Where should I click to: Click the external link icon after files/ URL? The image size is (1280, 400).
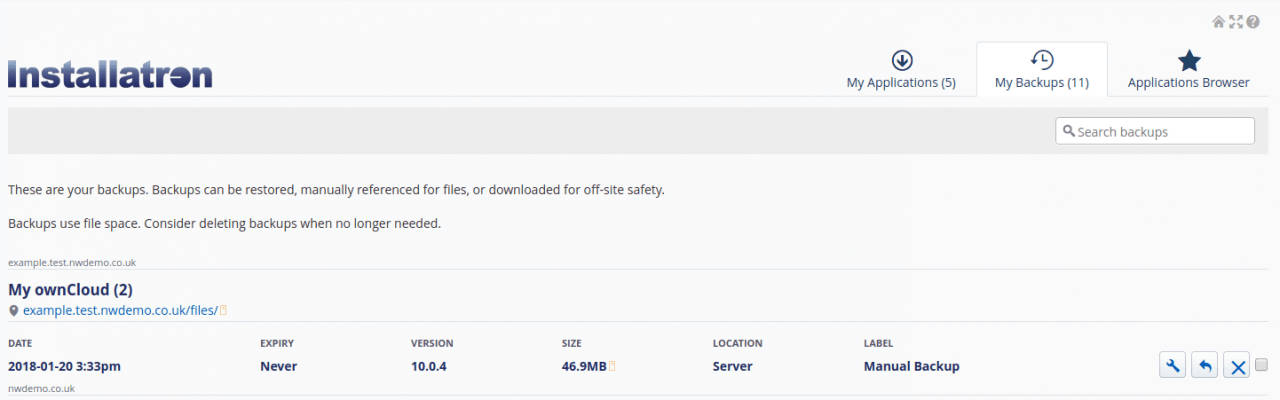223,311
